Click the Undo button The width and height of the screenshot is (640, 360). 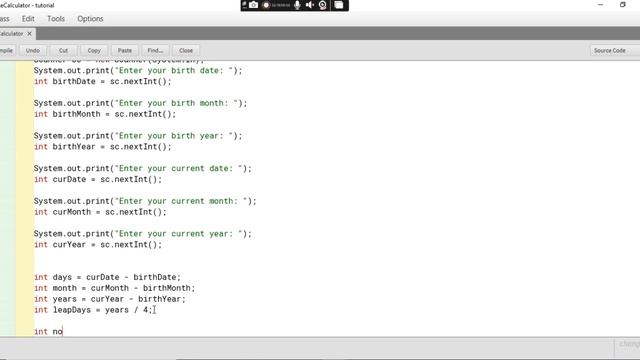33,51
